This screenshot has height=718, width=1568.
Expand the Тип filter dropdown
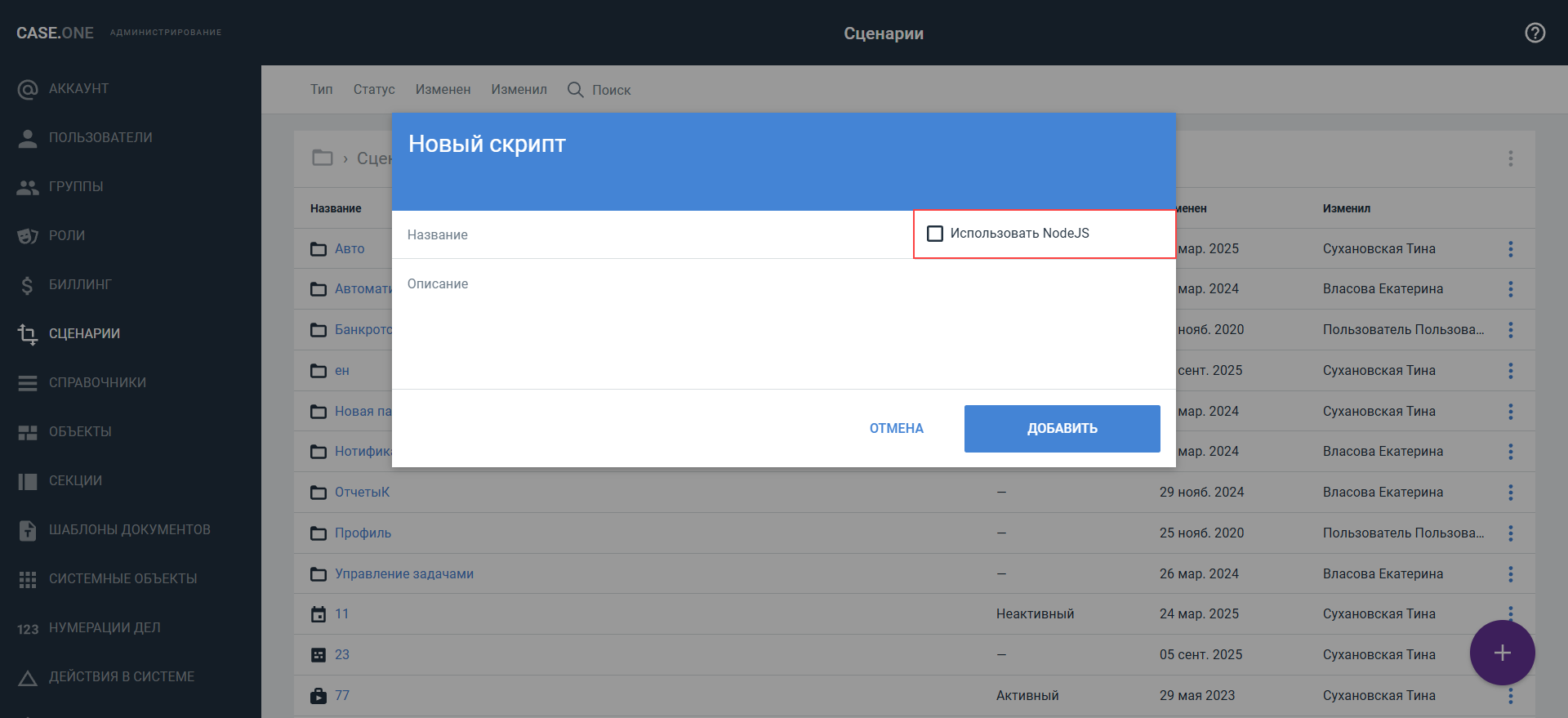pos(321,90)
